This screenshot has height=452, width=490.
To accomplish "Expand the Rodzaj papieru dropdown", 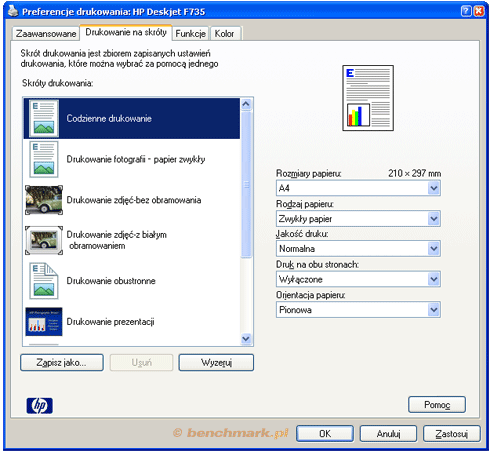I will tap(358, 219).
